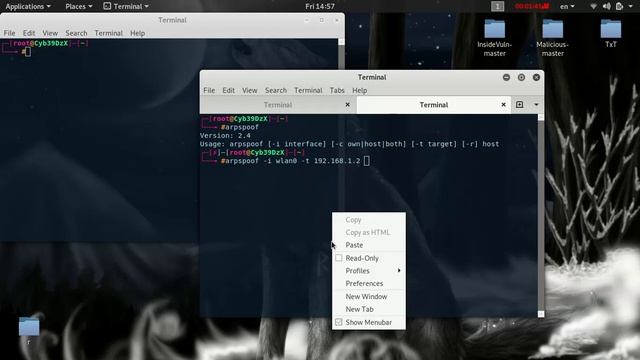
Task: Click the Usage: arpspoof output line
Action: coord(349,144)
